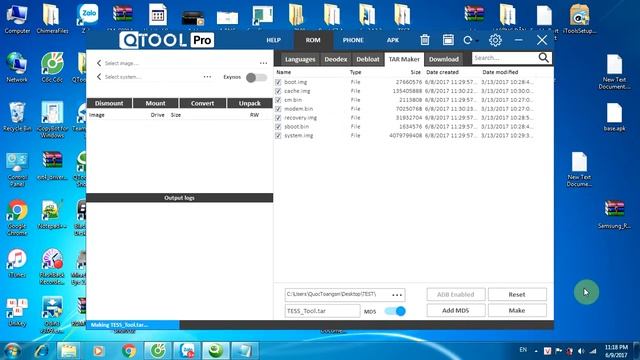
Task: Uncheck cm.bin checkbox
Action: coord(278,100)
